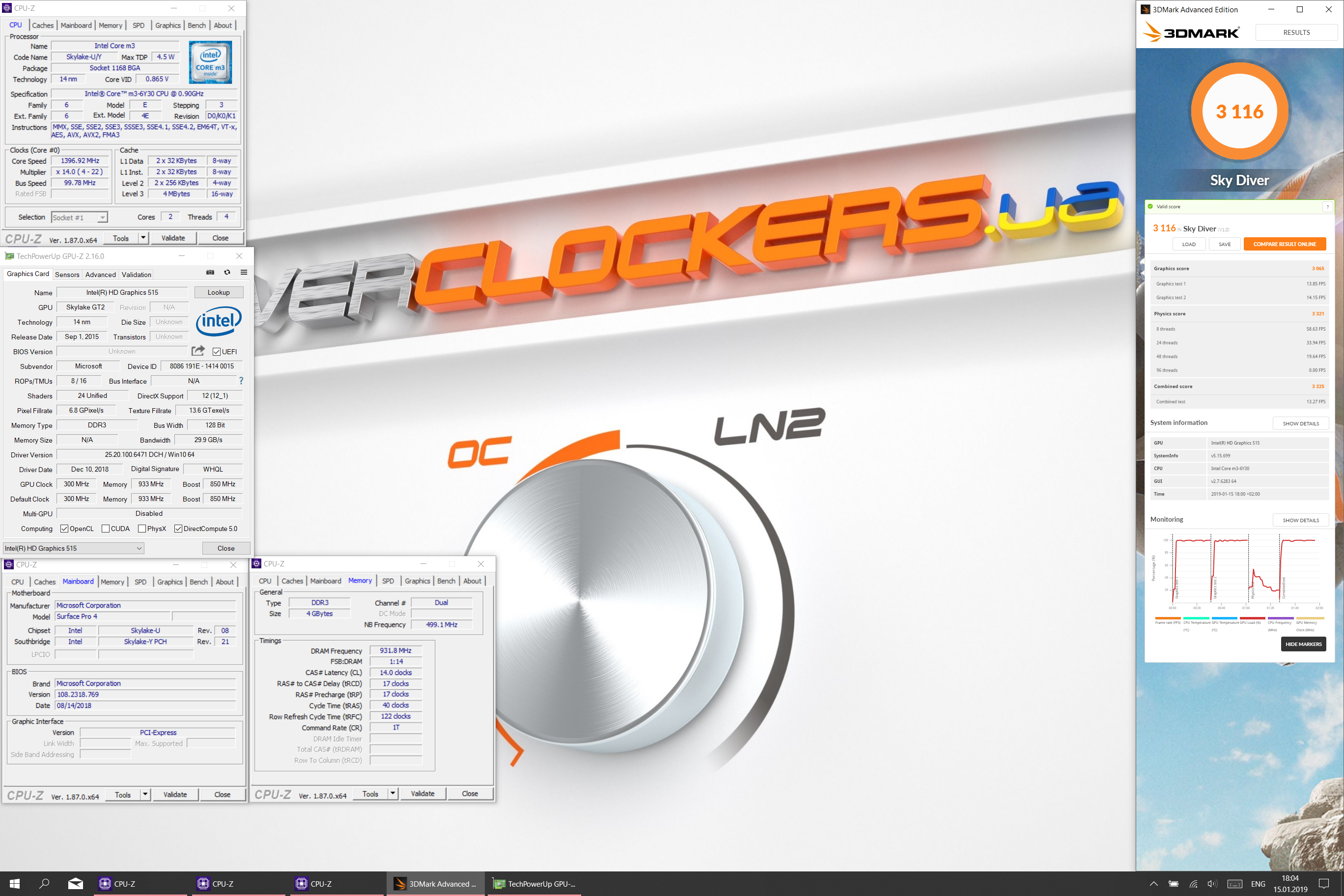This screenshot has height=896, width=1344.
Task: Click orange 3 116 score circle
Action: (1239, 112)
